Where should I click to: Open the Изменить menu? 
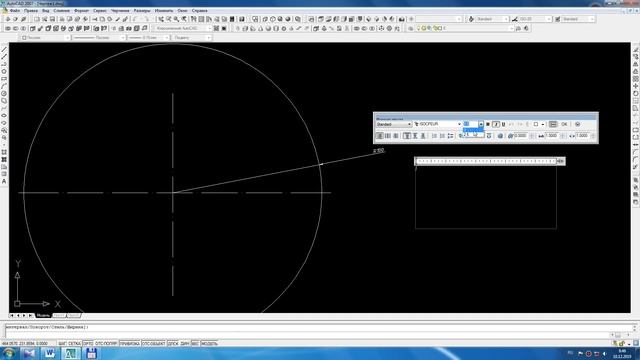(x=164, y=11)
